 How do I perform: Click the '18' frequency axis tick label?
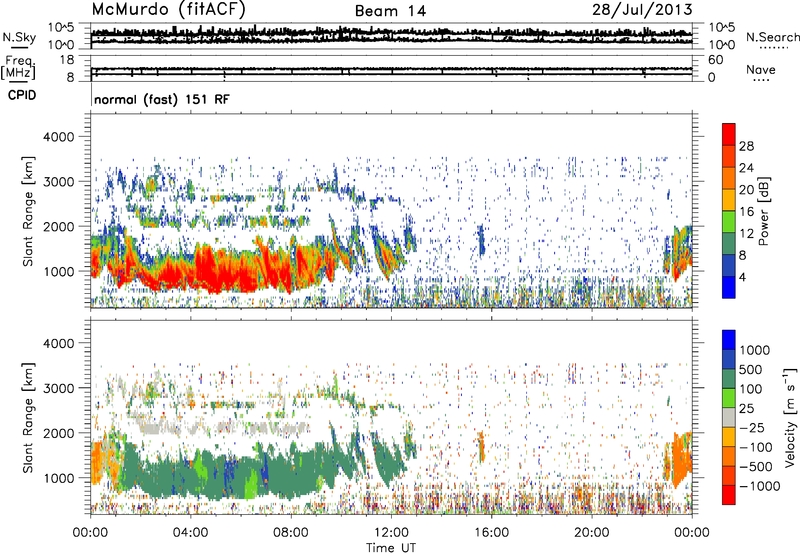pyautogui.click(x=67, y=60)
